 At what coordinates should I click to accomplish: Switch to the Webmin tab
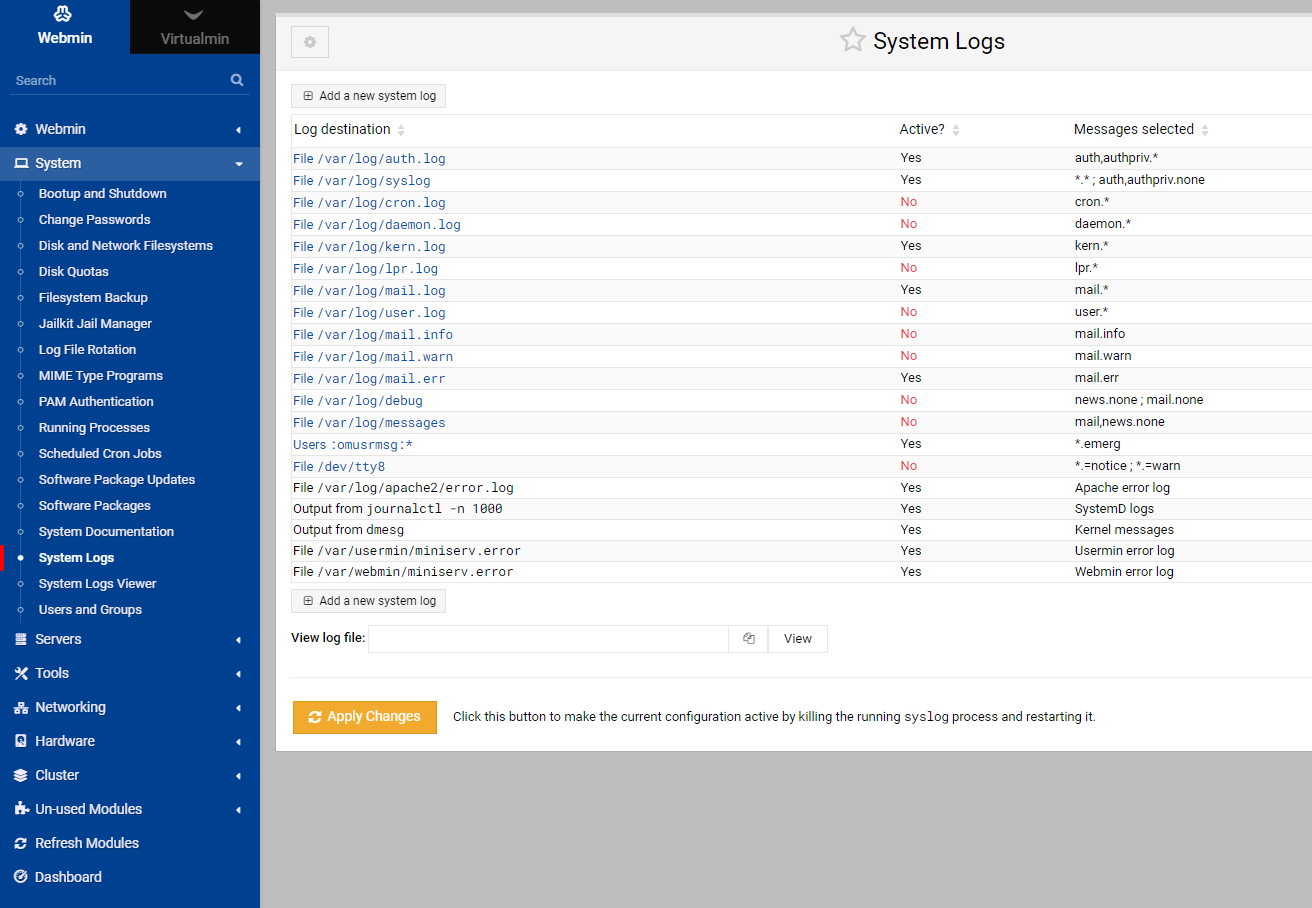[x=65, y=27]
